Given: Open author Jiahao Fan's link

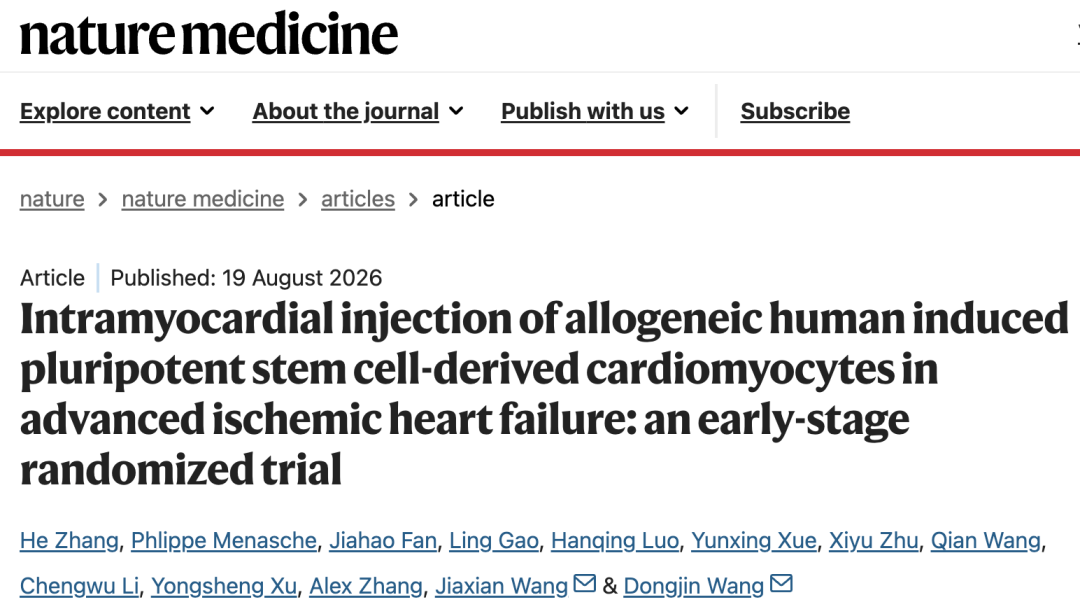Looking at the screenshot, I should 383,541.
